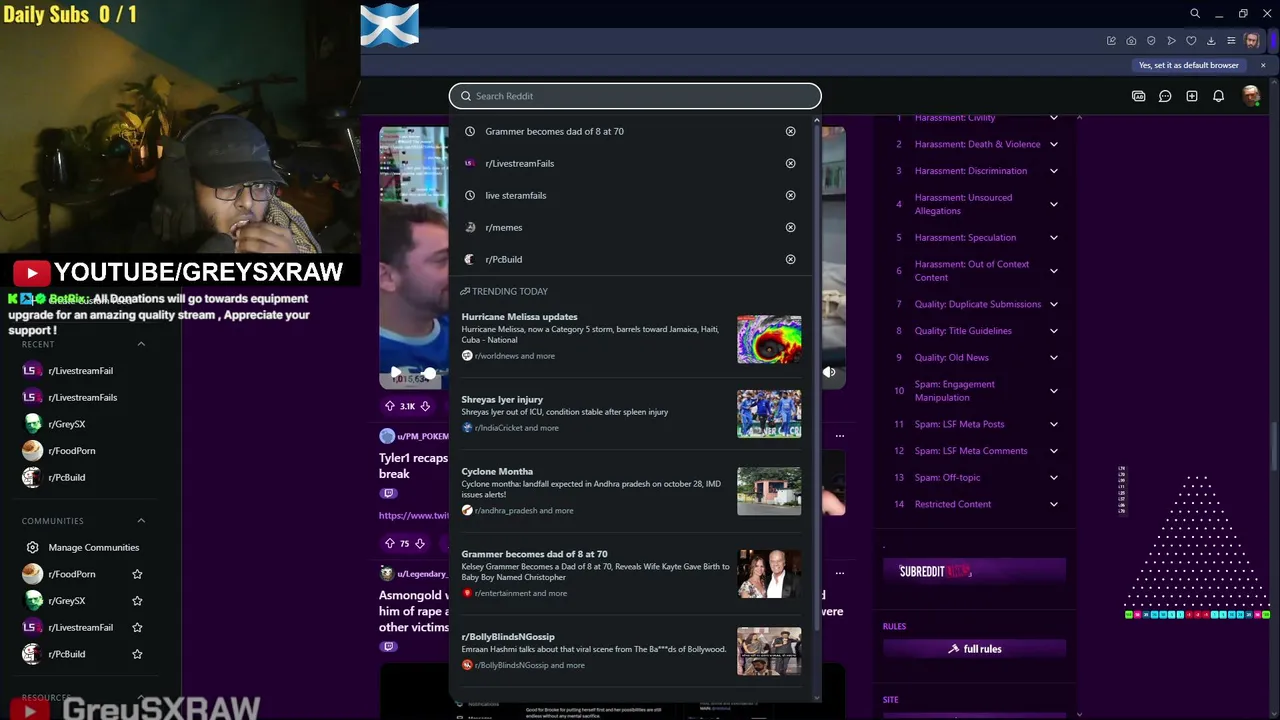Open the browser profile avatar
This screenshot has height=720, width=1280.
pos(1251,41)
